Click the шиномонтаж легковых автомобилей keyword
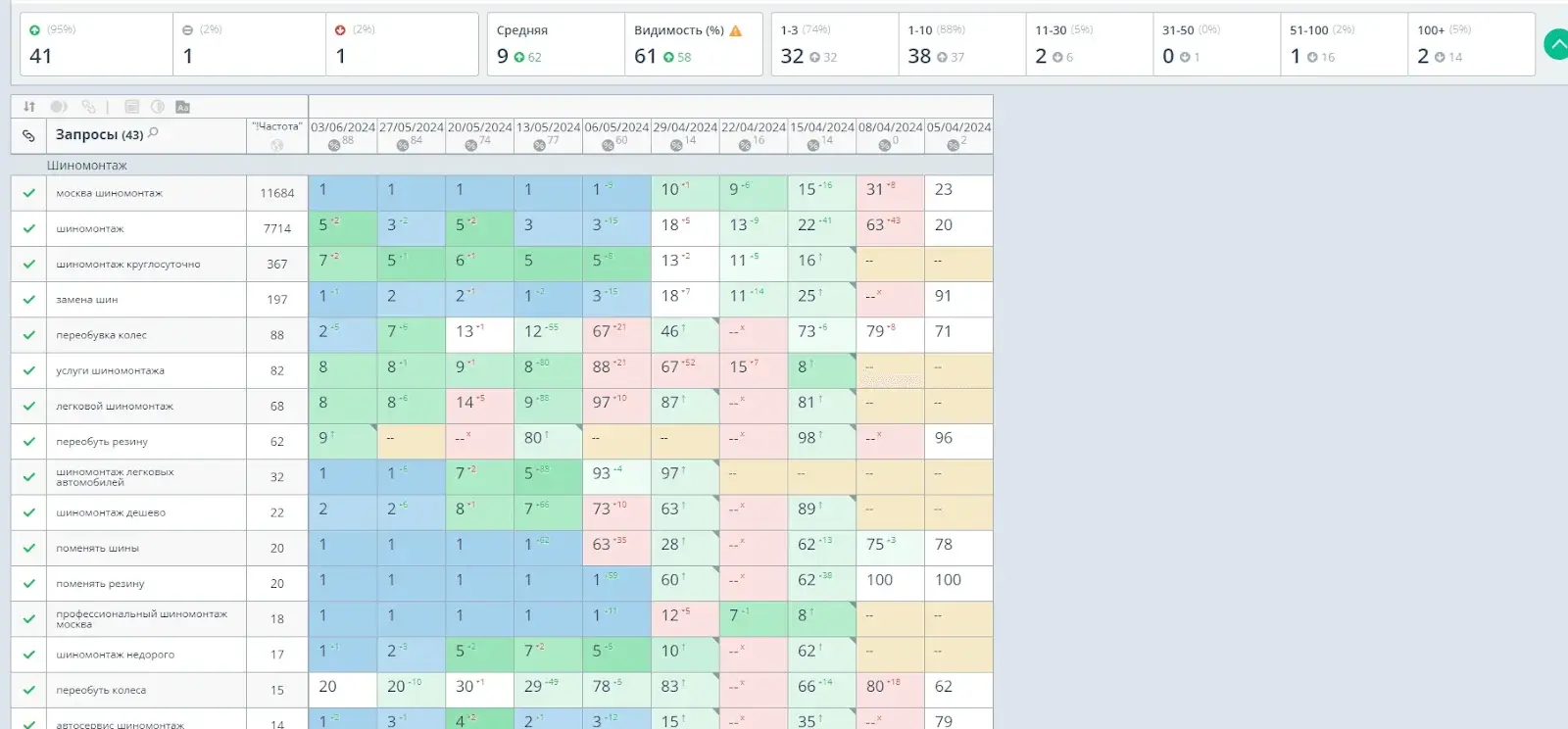 point(115,477)
